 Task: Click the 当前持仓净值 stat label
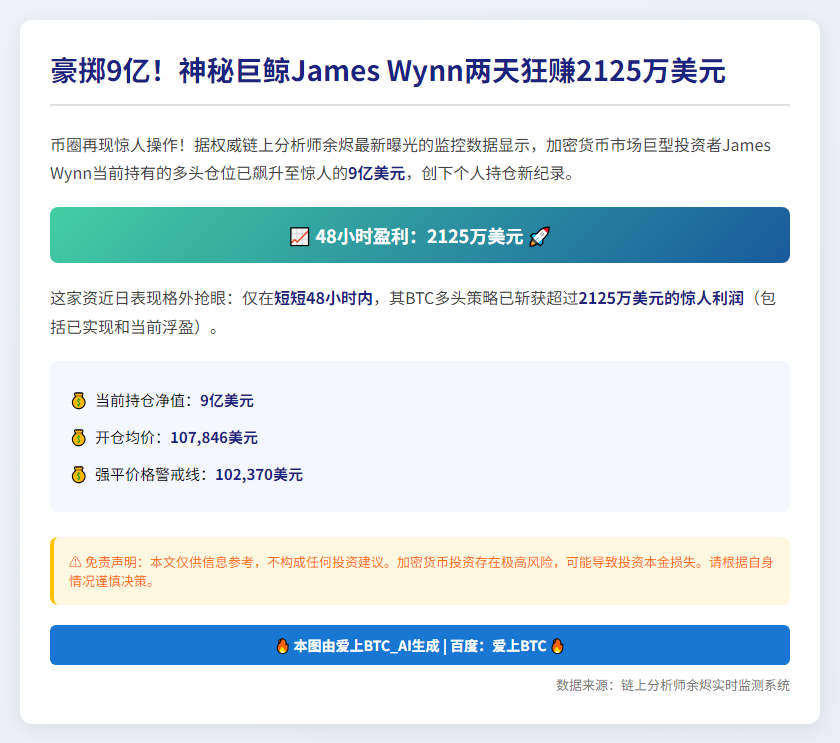[x=142, y=400]
